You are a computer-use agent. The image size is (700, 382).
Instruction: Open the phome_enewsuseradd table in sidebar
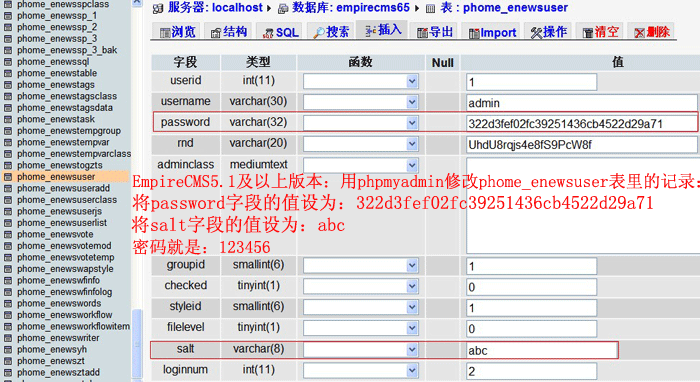click(x=63, y=188)
